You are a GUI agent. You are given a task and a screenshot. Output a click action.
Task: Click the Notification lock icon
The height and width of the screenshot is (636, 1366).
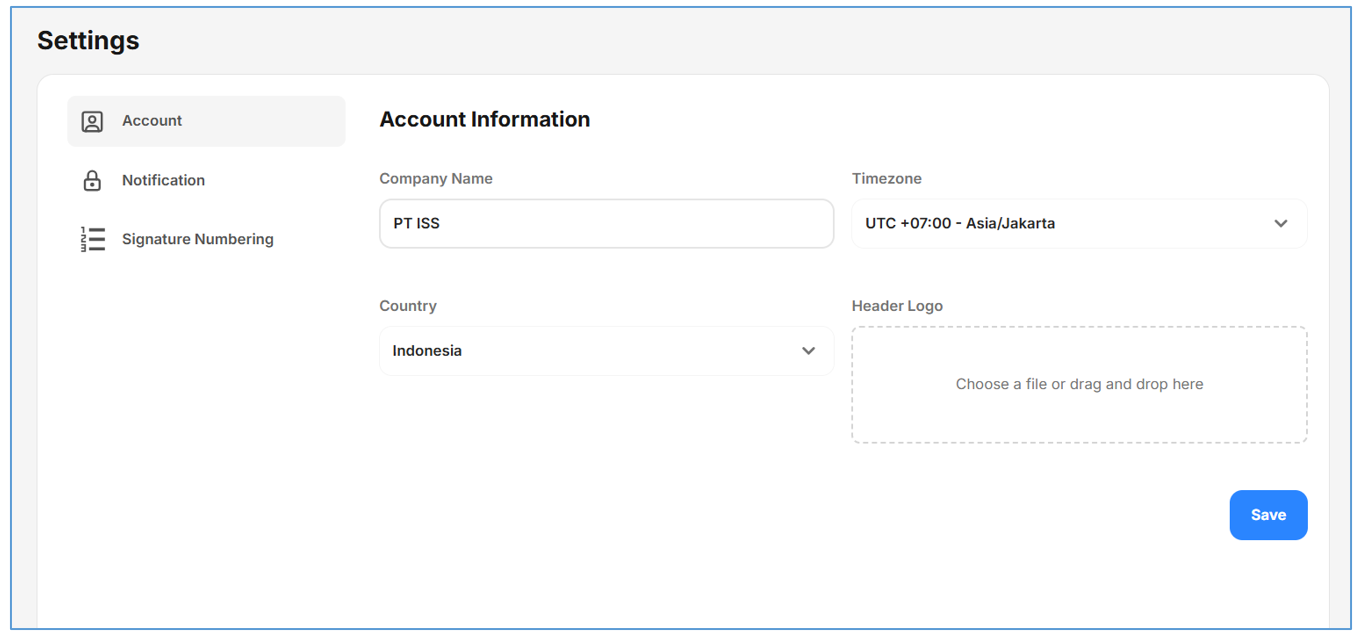(92, 181)
